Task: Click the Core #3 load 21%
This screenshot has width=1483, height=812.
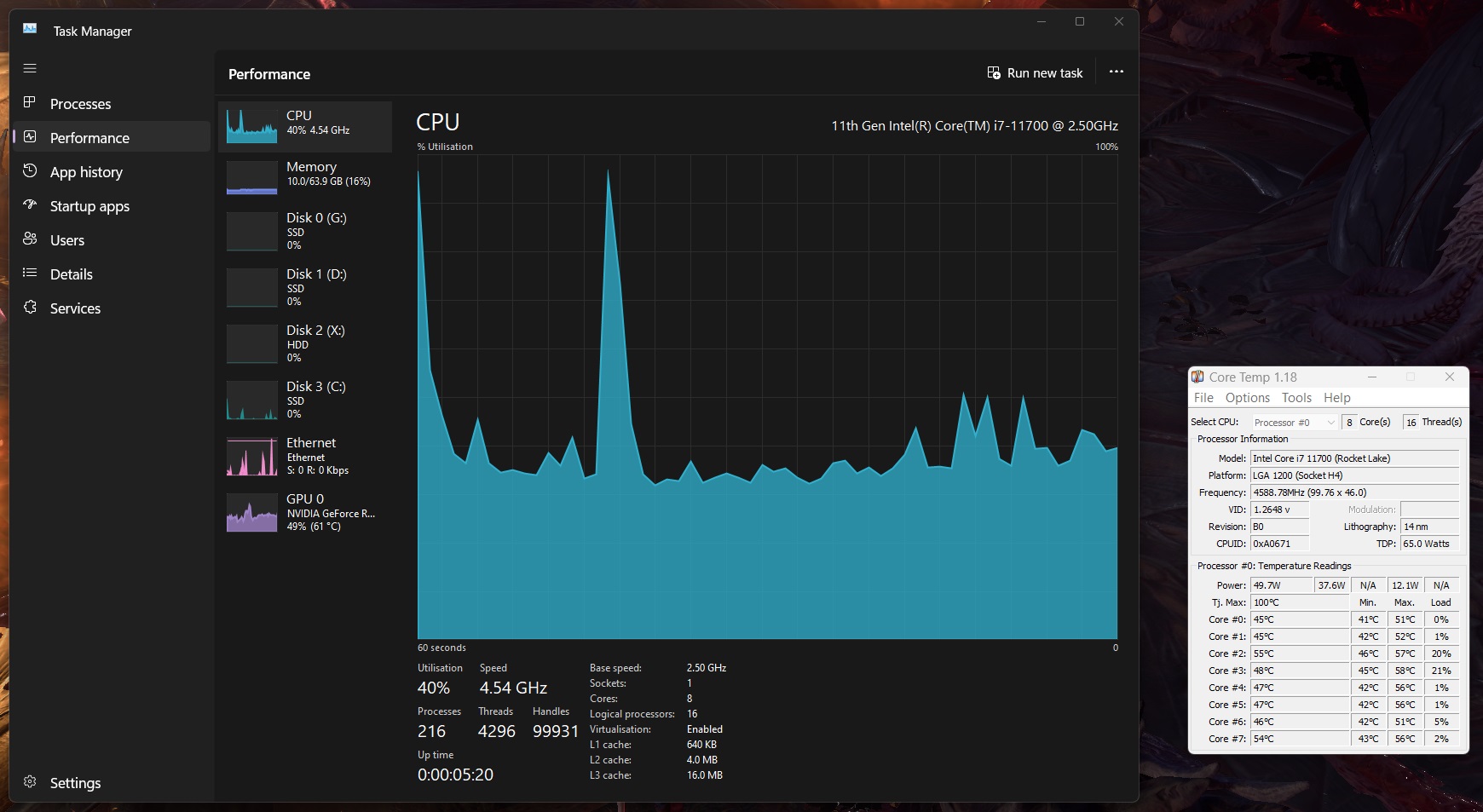Action: pos(1441,671)
